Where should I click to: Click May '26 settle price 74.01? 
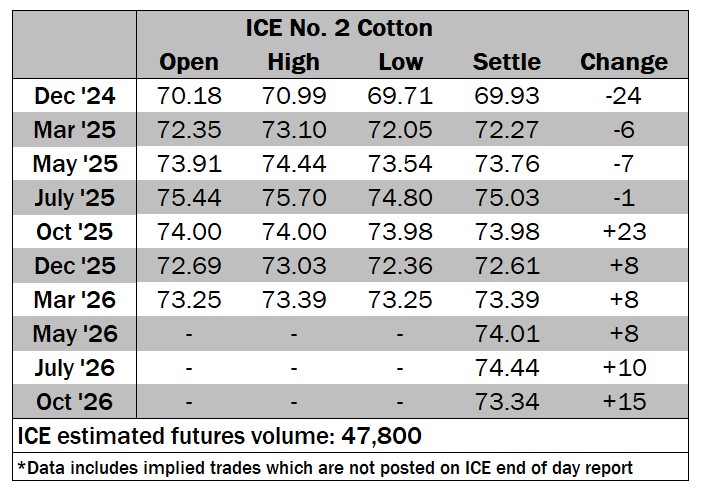click(506, 334)
